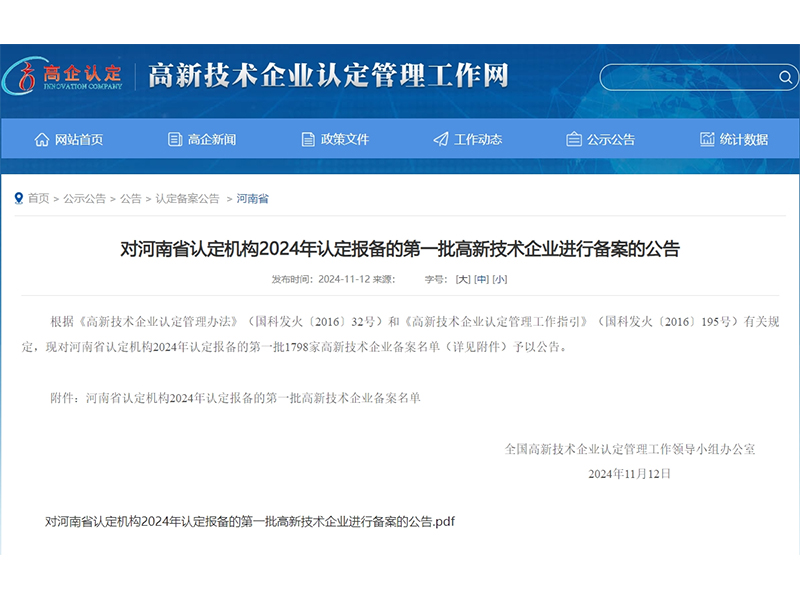Click the 河南省 breadcrumb link
The height and width of the screenshot is (600, 800).
254,198
